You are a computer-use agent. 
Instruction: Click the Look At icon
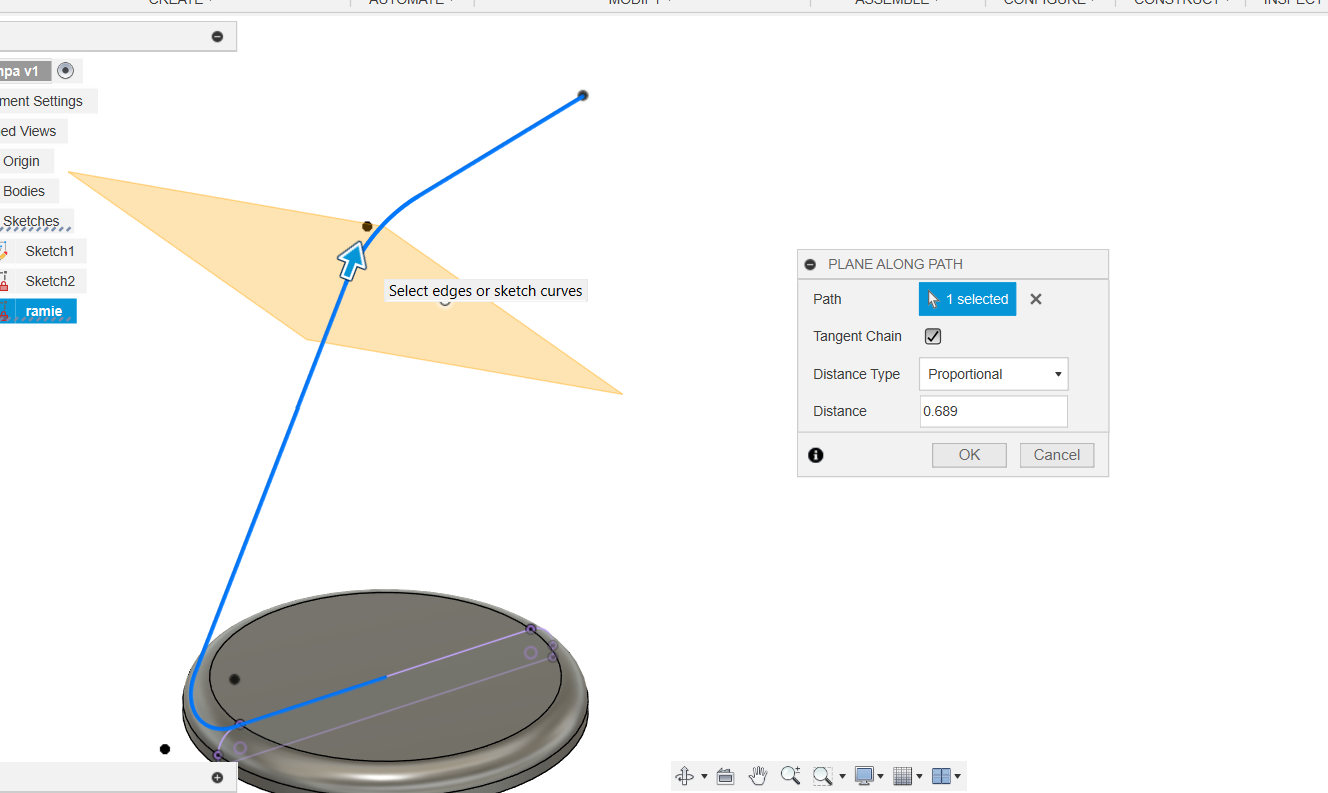coord(726,776)
